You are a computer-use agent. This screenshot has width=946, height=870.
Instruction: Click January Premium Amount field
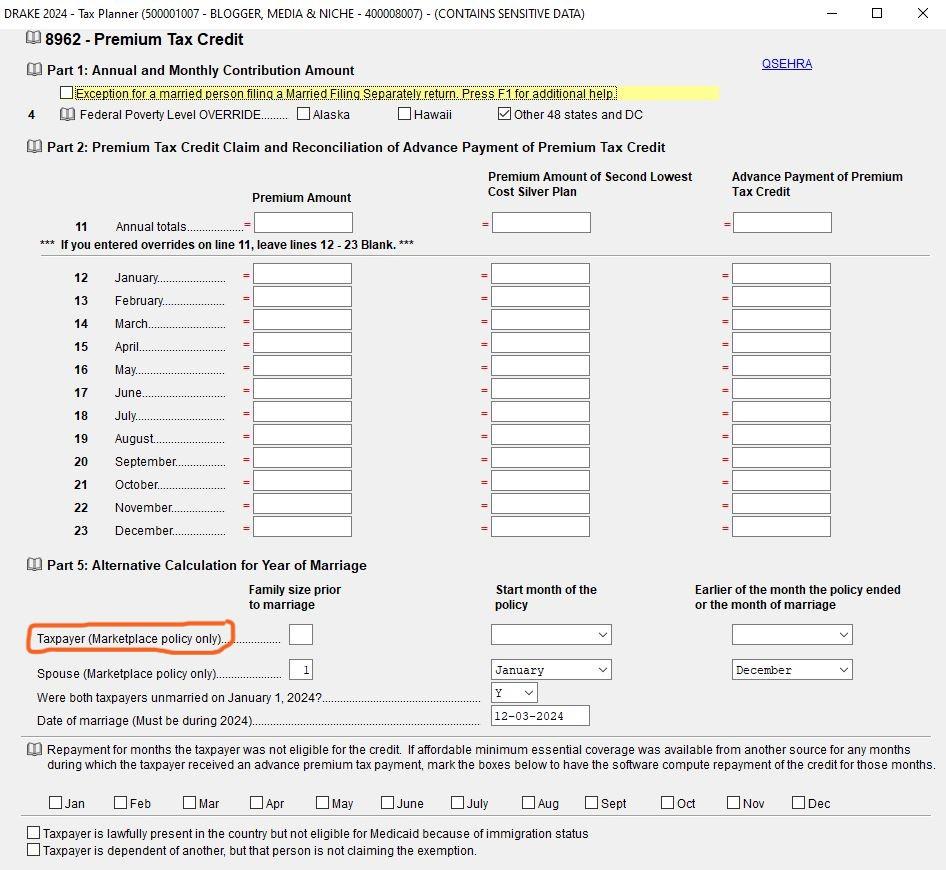[302, 273]
